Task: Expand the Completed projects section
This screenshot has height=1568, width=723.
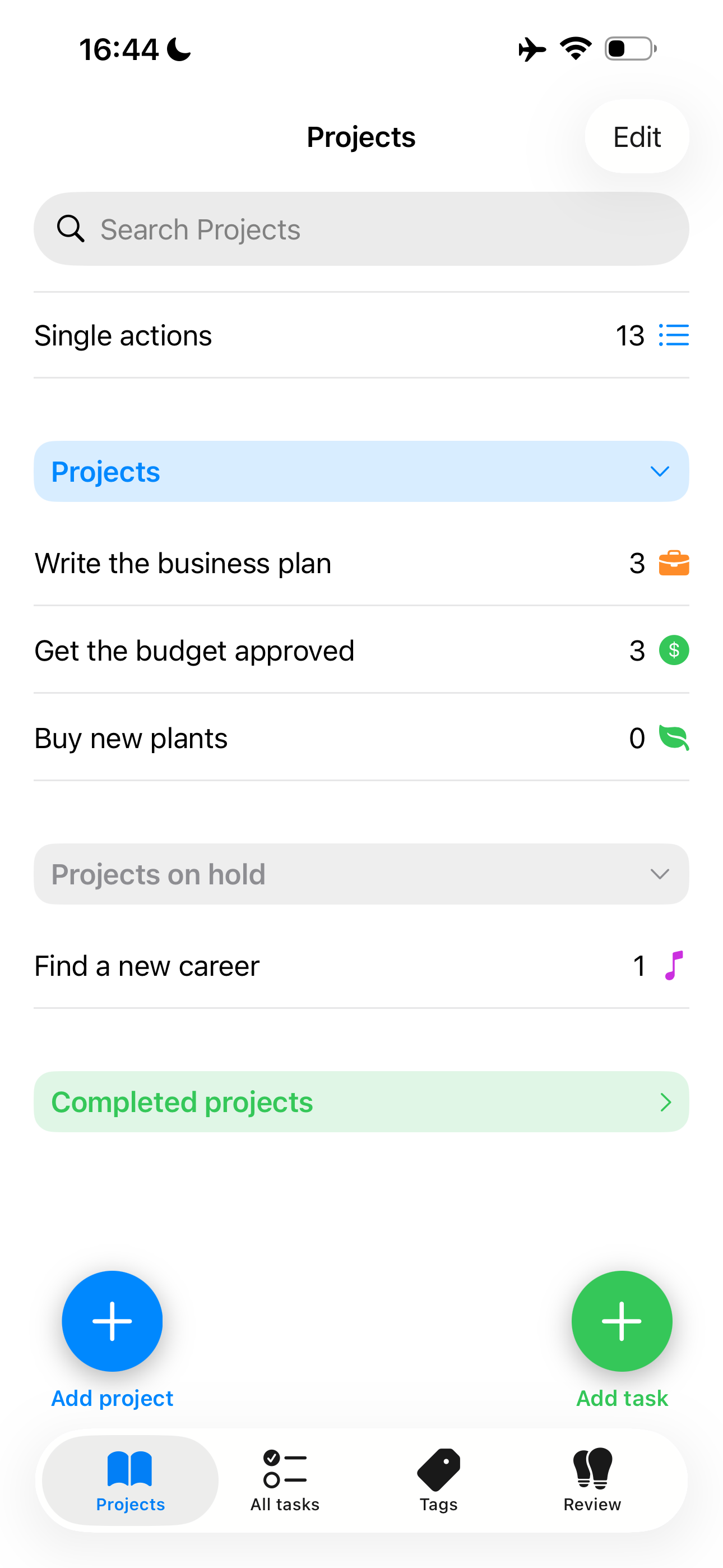Action: click(665, 1102)
